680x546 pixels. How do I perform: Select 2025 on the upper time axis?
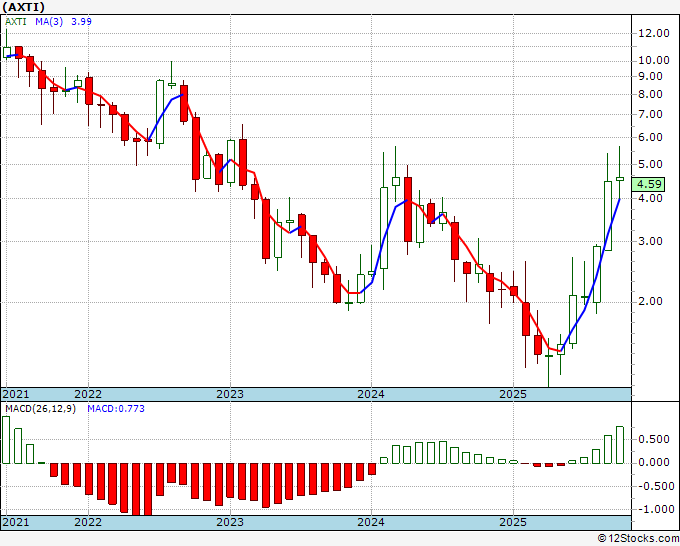(513, 394)
